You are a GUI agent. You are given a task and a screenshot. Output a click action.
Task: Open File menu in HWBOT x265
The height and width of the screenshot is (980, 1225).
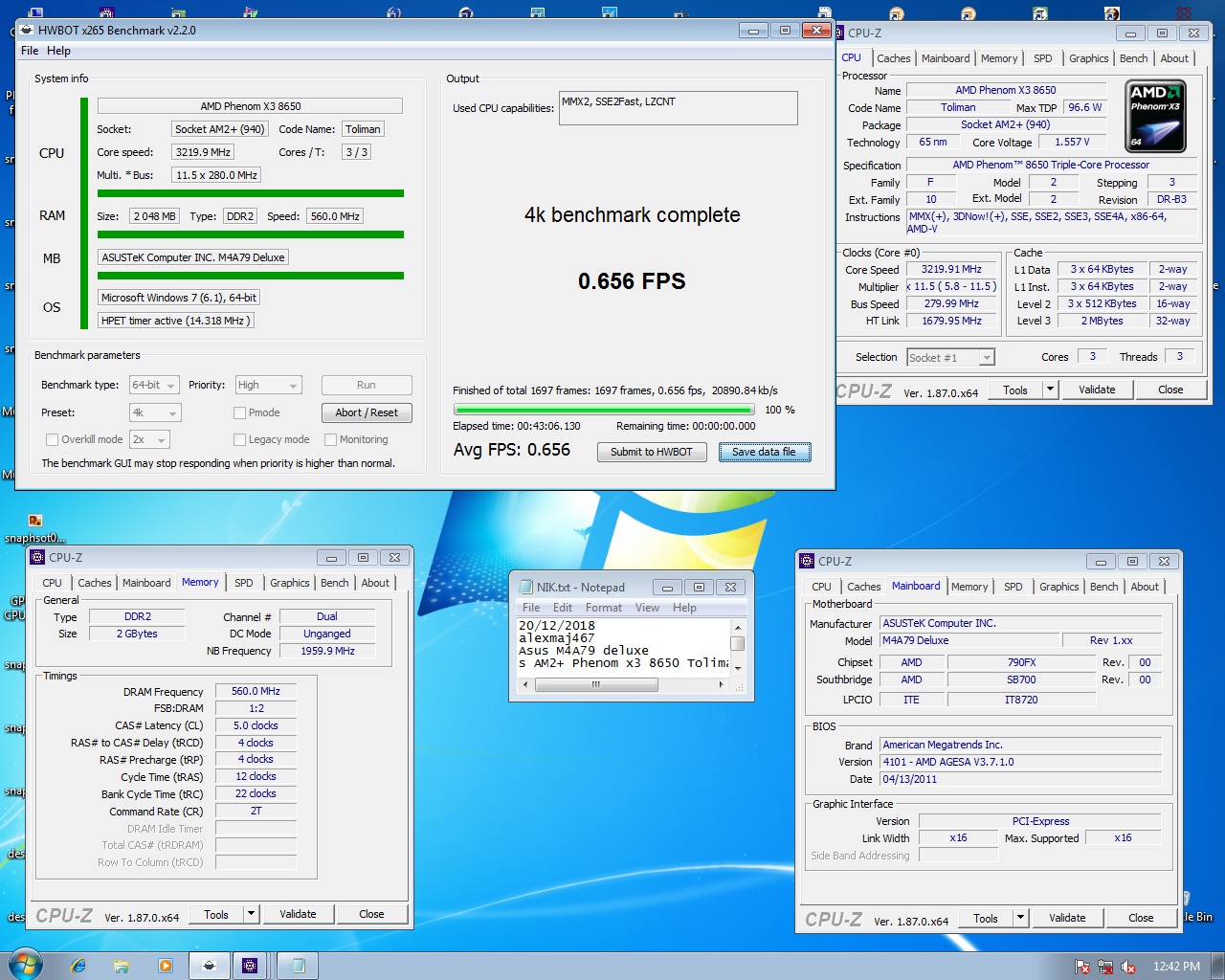[x=30, y=51]
